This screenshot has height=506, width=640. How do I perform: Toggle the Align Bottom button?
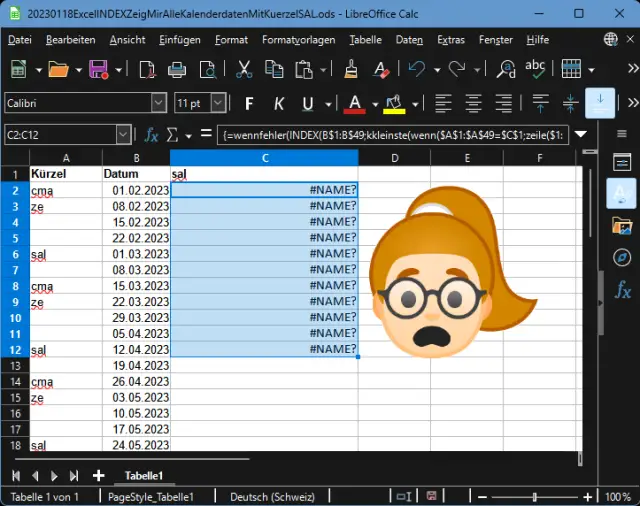pos(600,103)
